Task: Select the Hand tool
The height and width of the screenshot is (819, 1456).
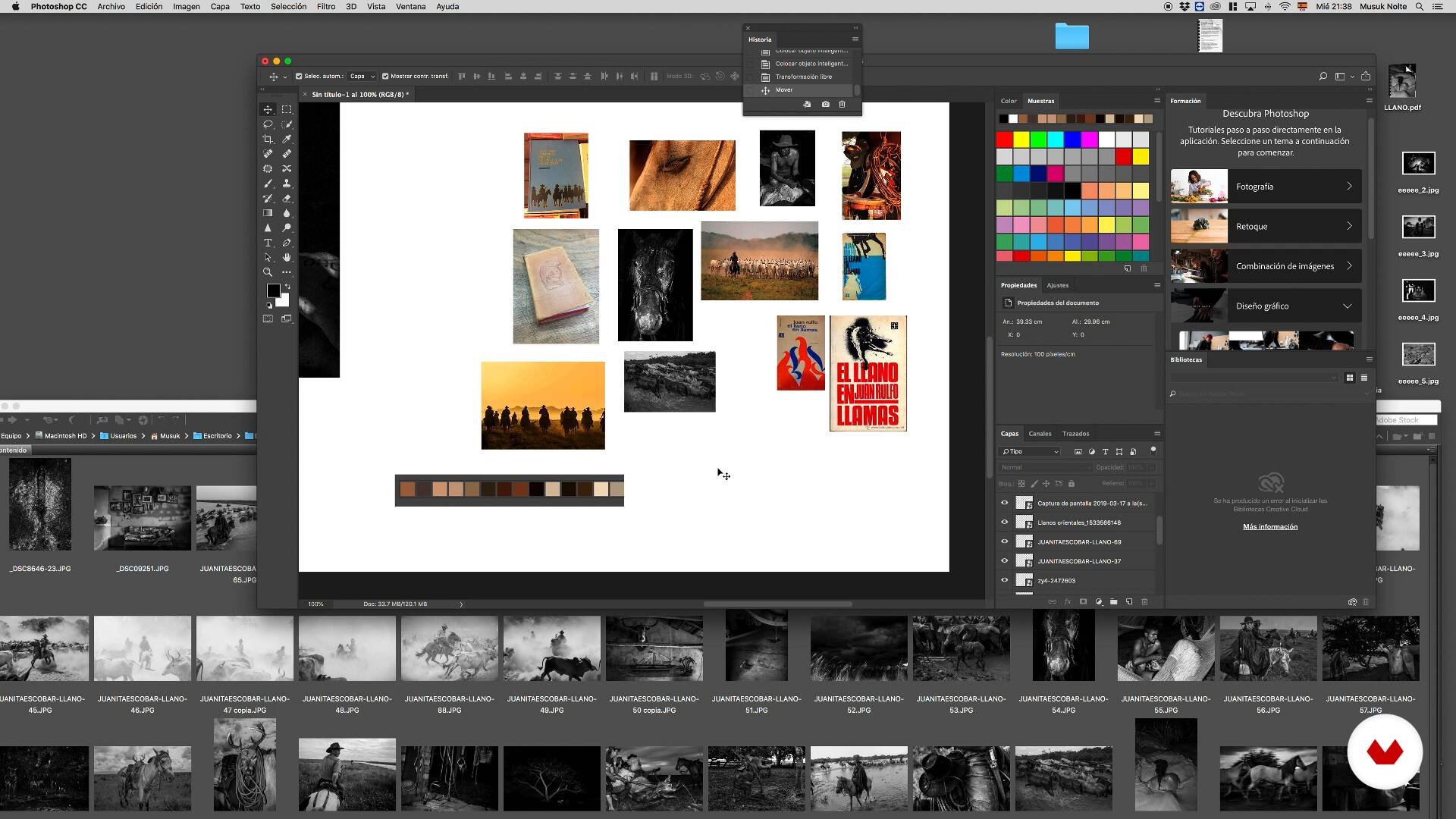Action: pyautogui.click(x=287, y=258)
